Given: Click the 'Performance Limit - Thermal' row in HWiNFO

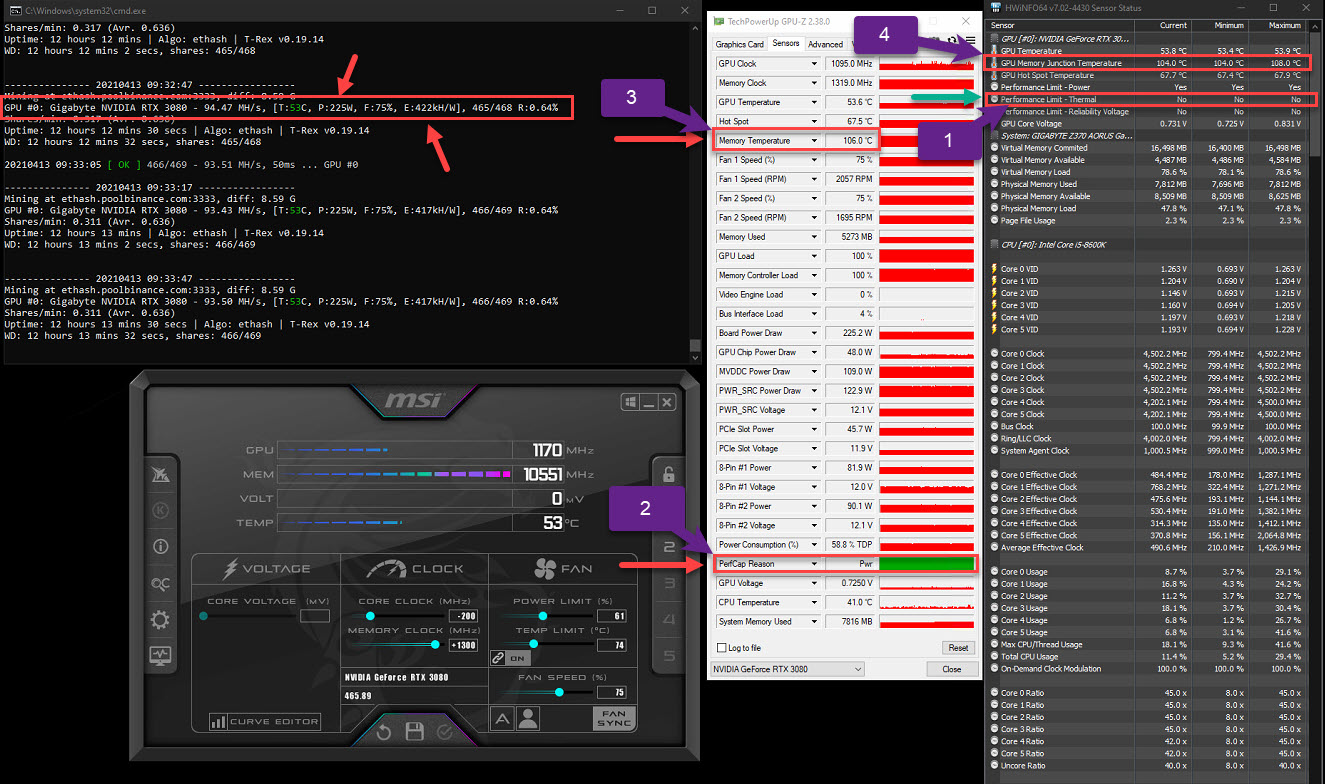Looking at the screenshot, I should pos(1152,100).
